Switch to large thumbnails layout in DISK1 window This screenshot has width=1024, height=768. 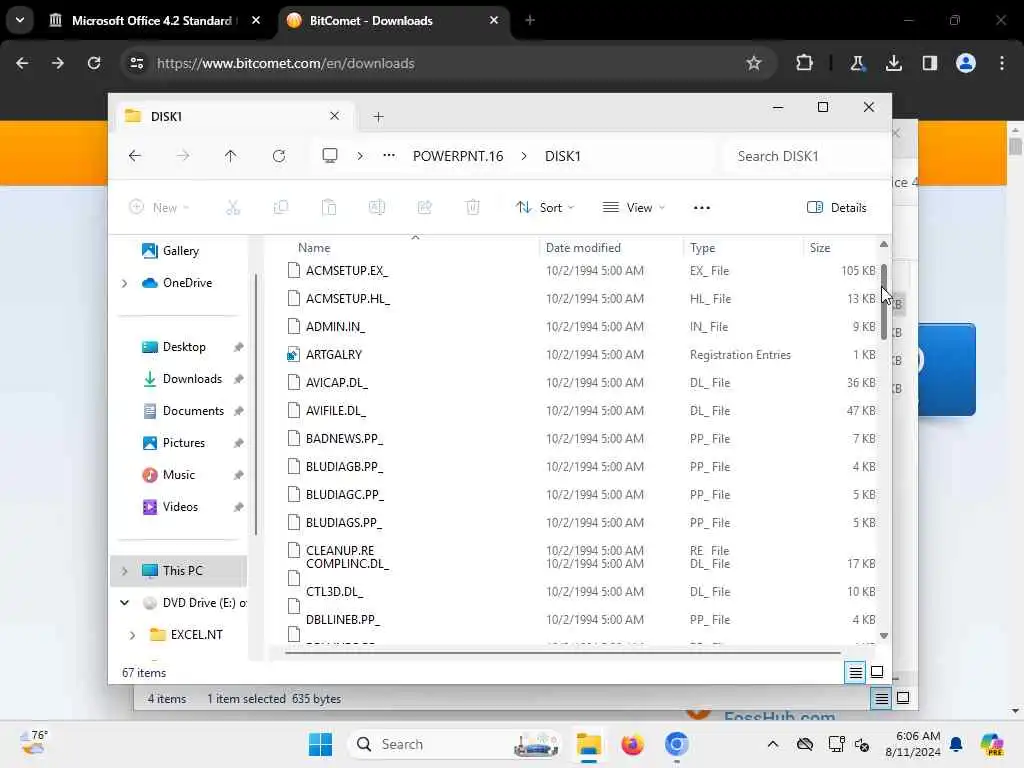(877, 672)
